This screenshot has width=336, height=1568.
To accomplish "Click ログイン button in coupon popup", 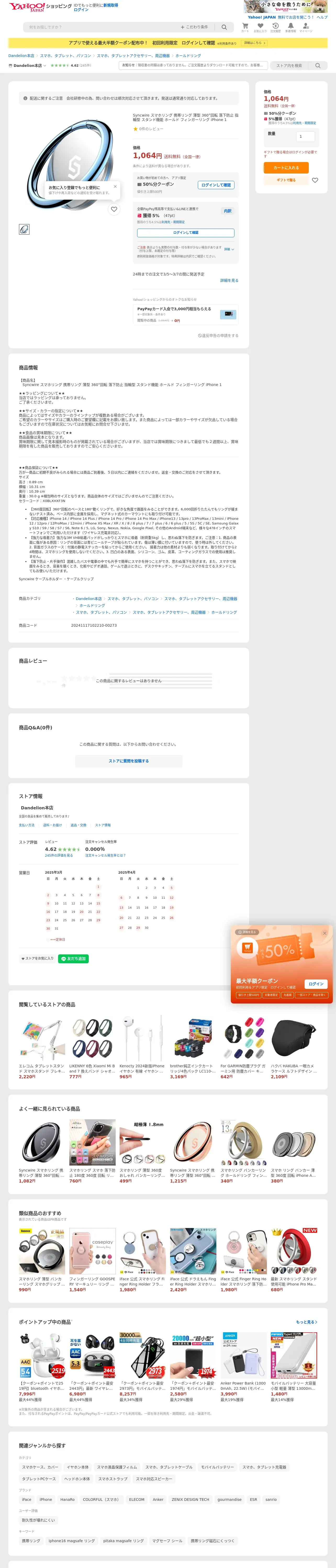I will point(316,984).
